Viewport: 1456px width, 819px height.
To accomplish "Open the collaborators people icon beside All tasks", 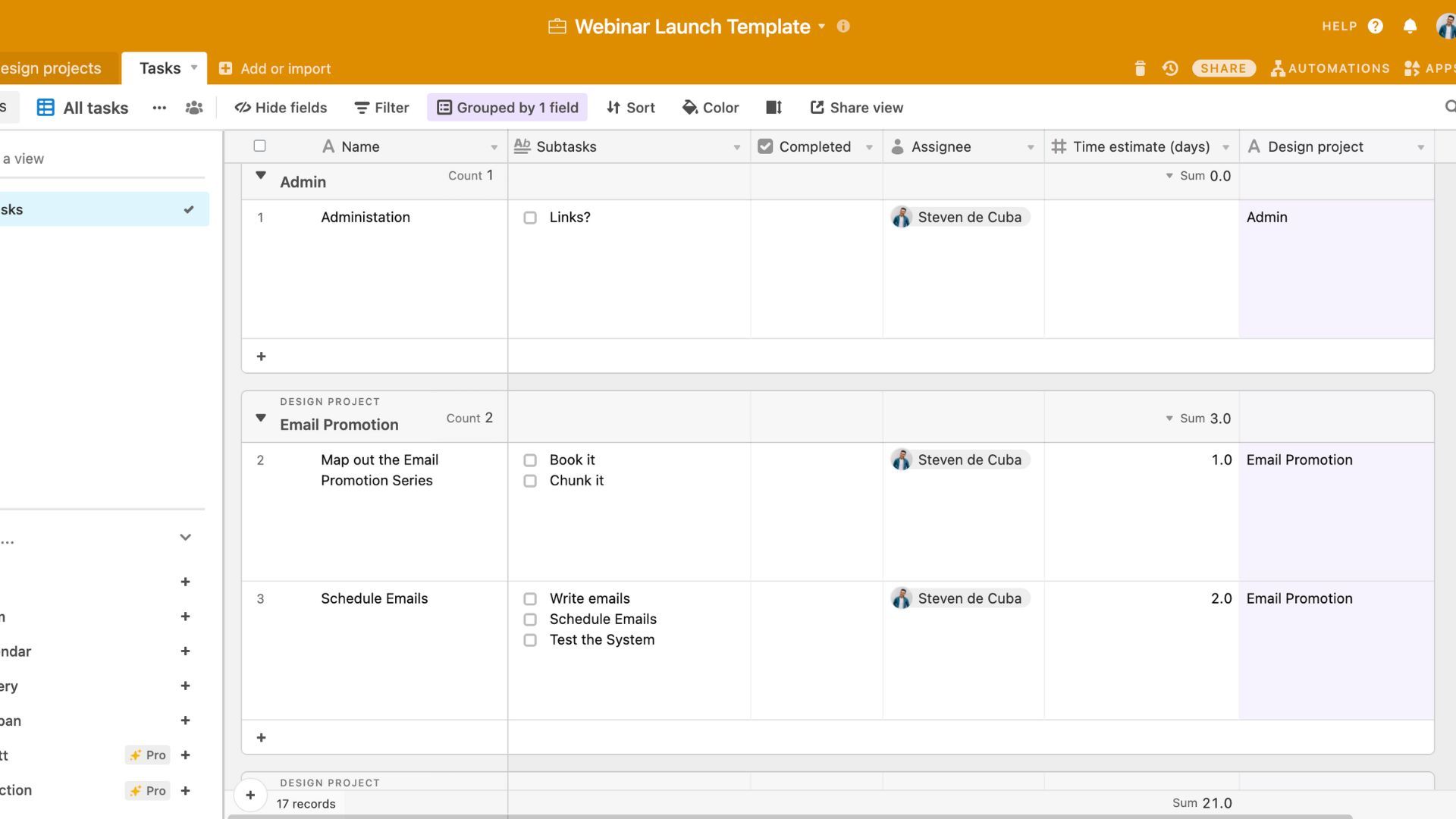I will point(194,108).
